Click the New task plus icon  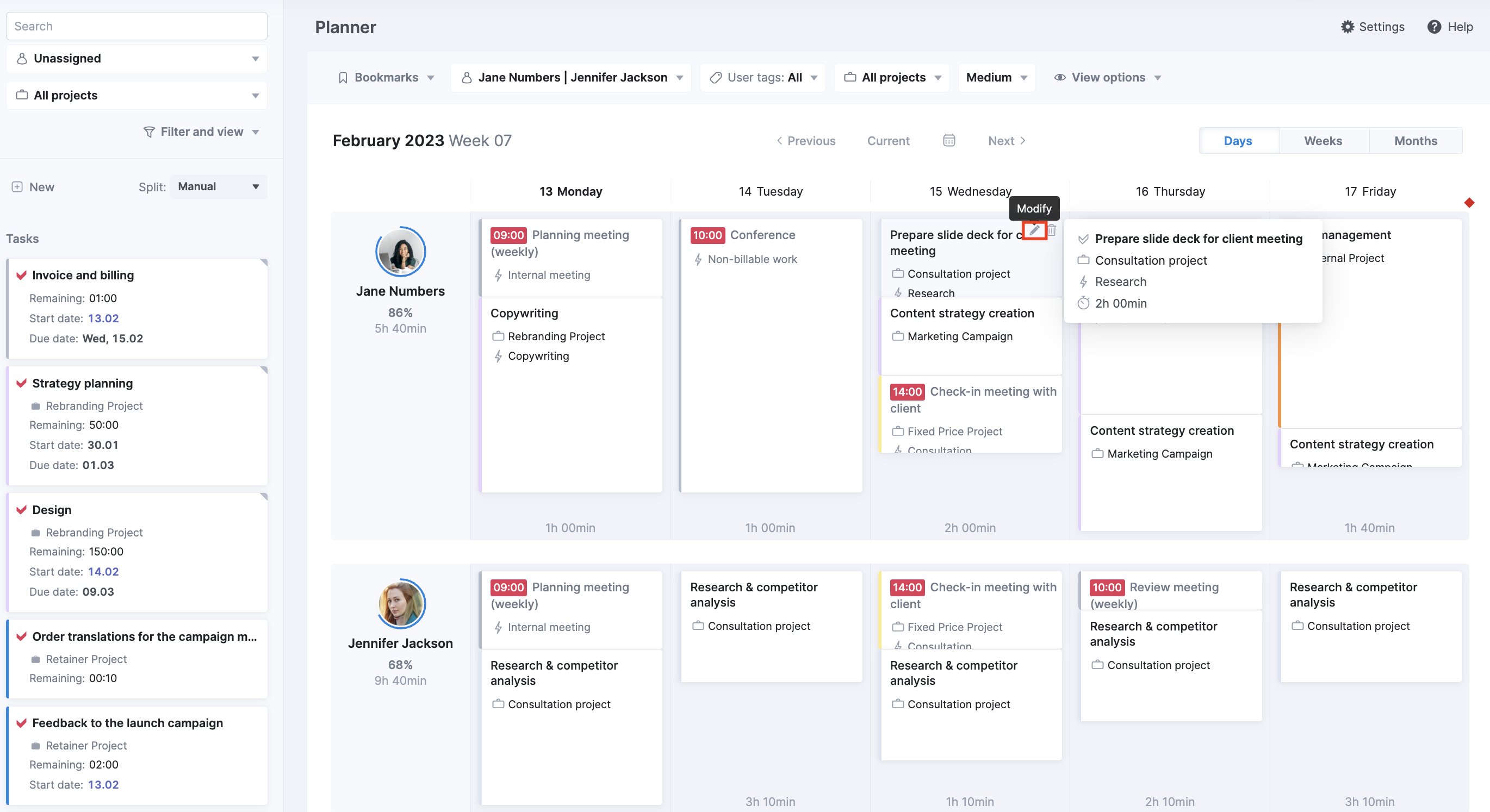pos(17,186)
